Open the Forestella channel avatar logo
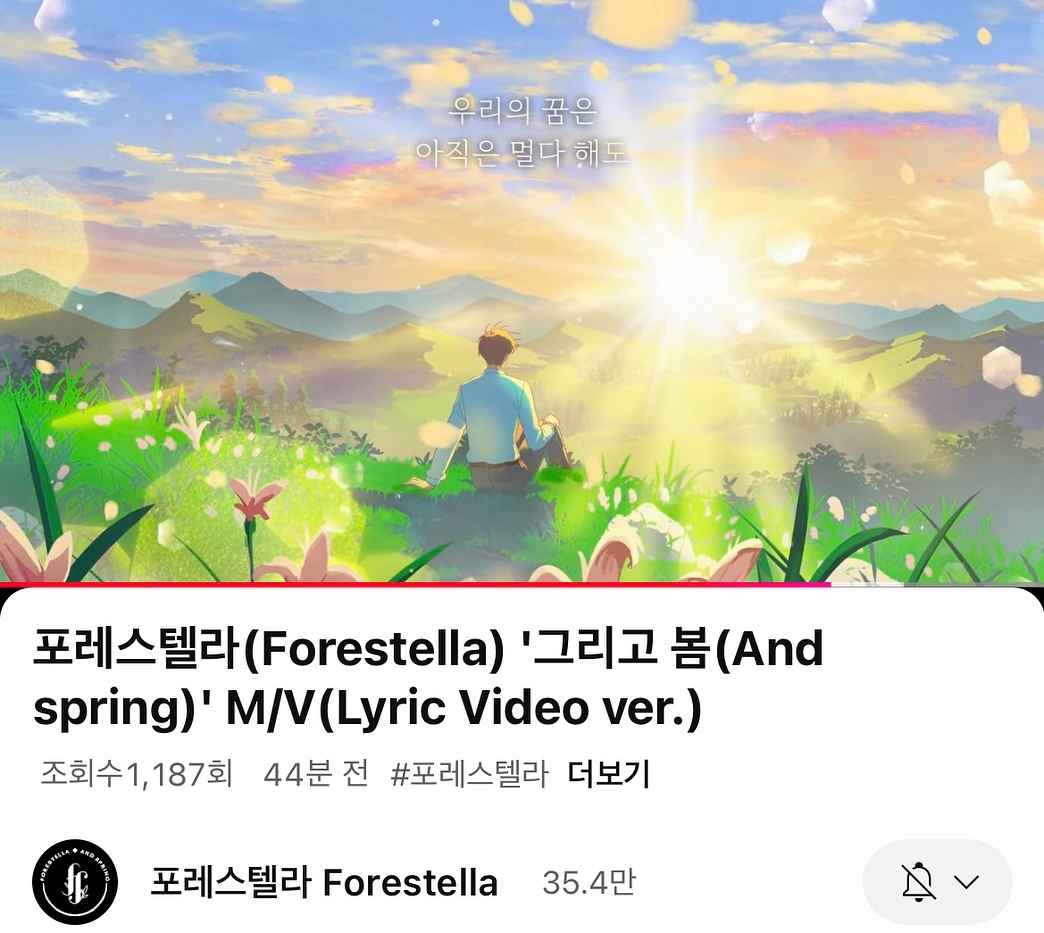 point(75,882)
